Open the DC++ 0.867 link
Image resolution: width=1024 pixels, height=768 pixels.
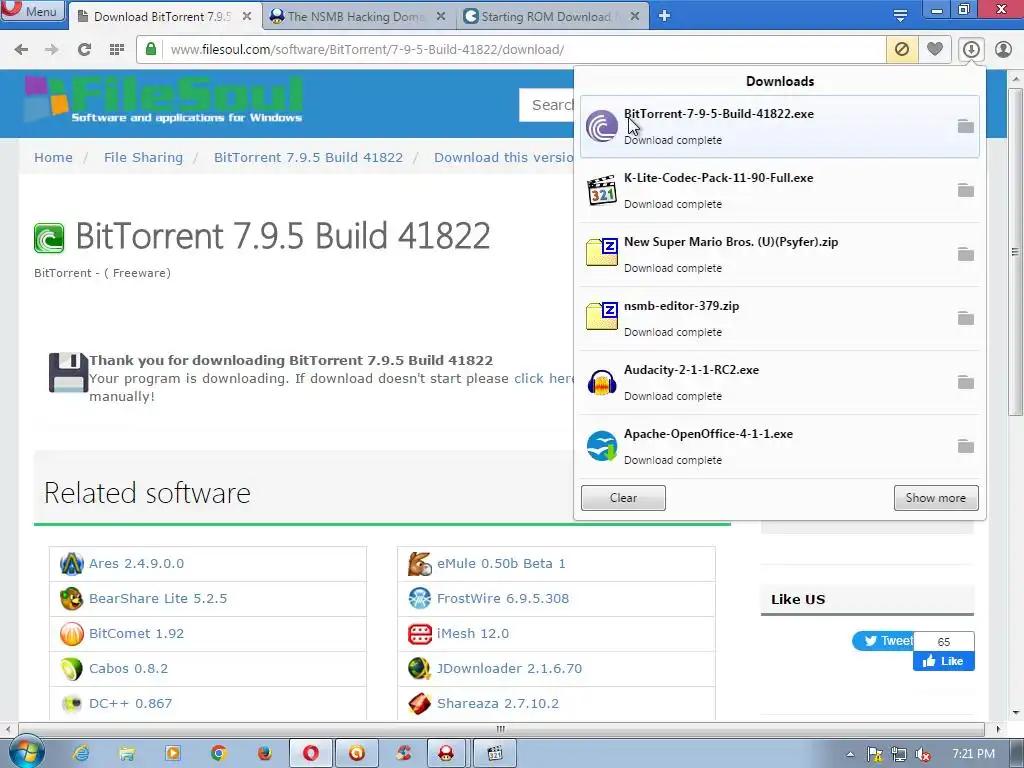pos(131,703)
